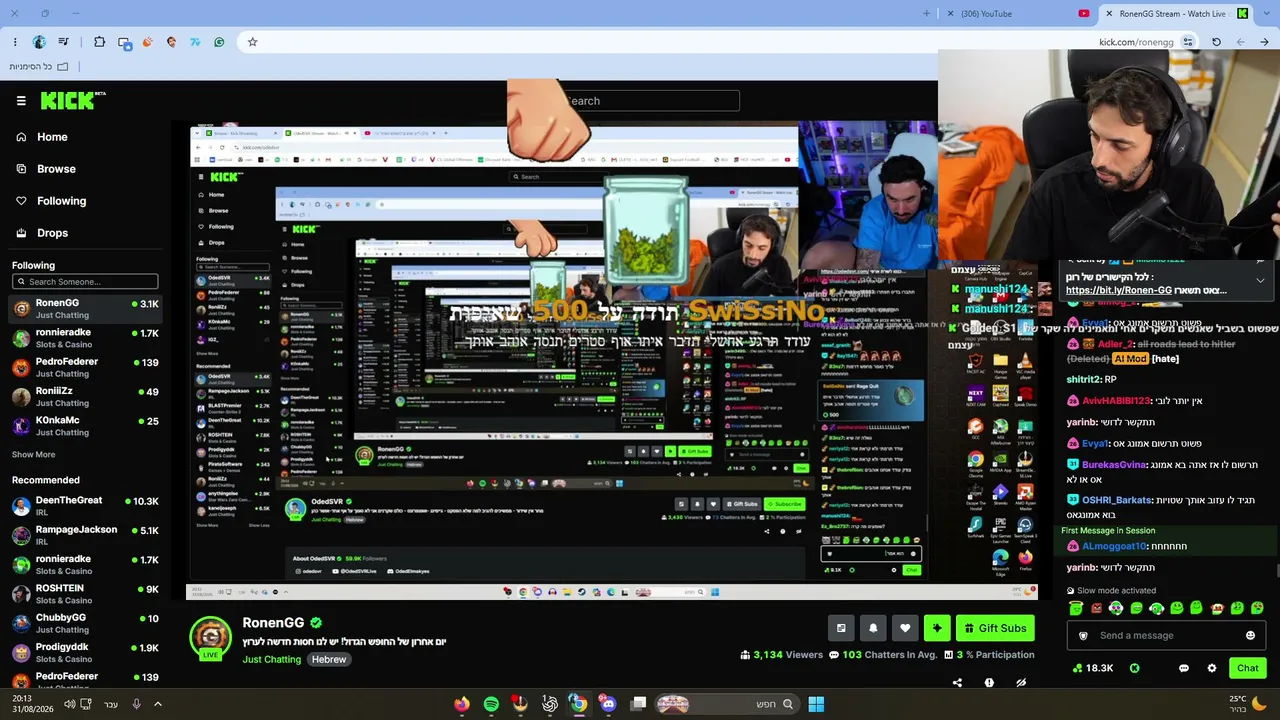Share the RonenGG stream
Screen dimensions: 1280x720
click(x=957, y=683)
